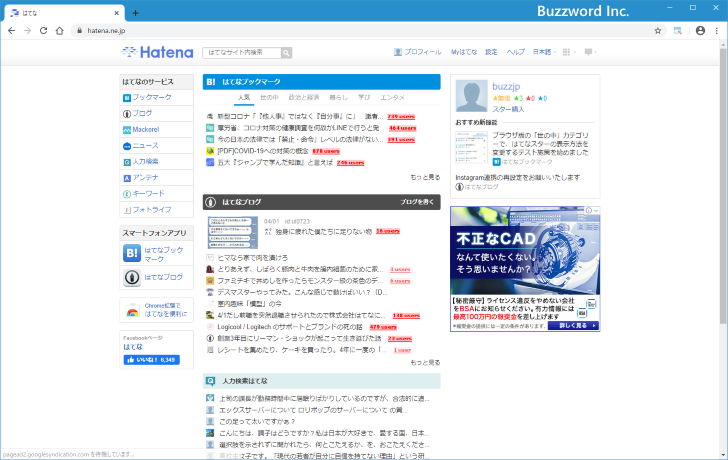
Task: Click もっと見る under bookmark list
Action: (x=425, y=177)
